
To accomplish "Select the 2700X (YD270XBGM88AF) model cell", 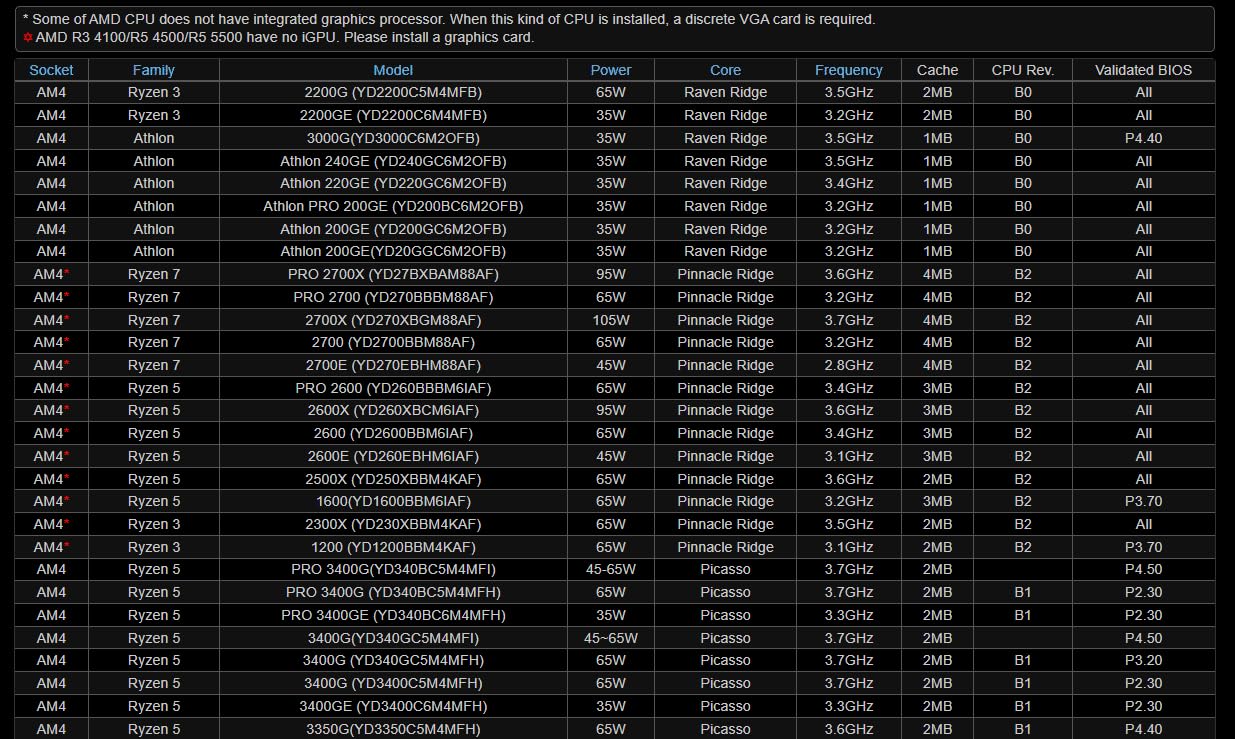I will 393,320.
